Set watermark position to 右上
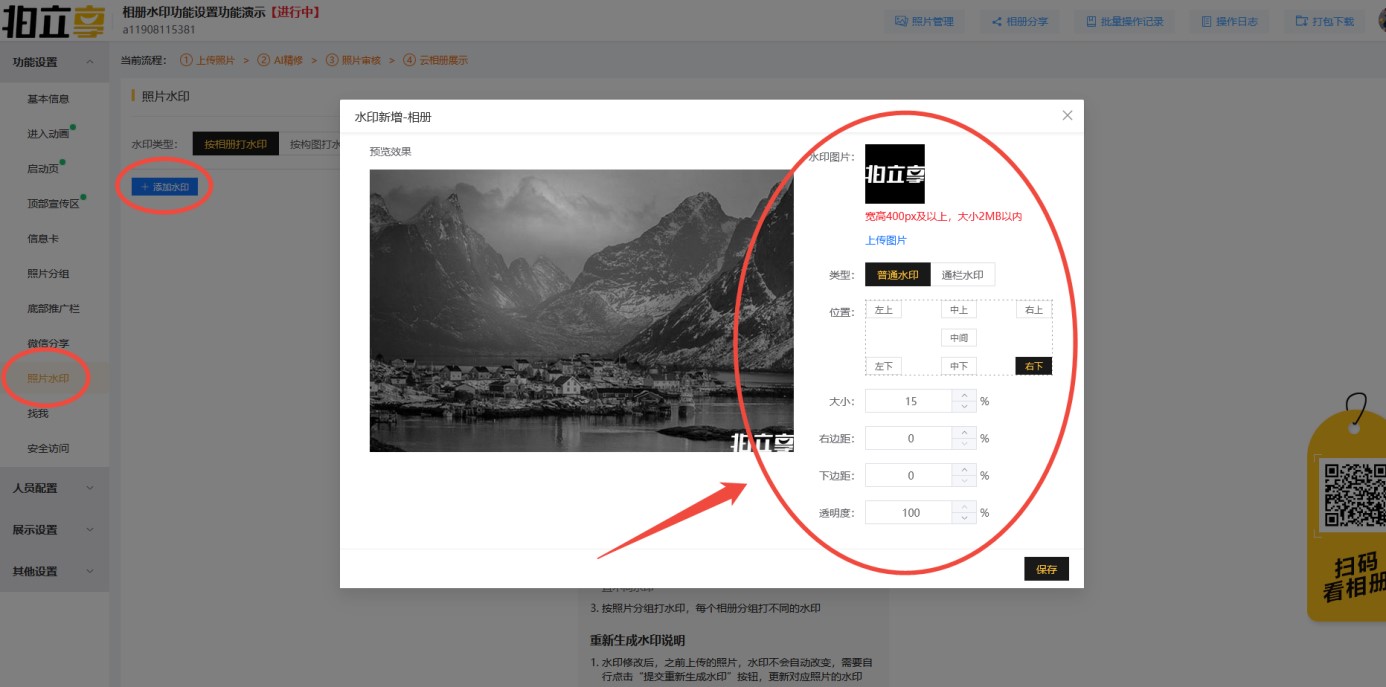 click(x=1033, y=310)
